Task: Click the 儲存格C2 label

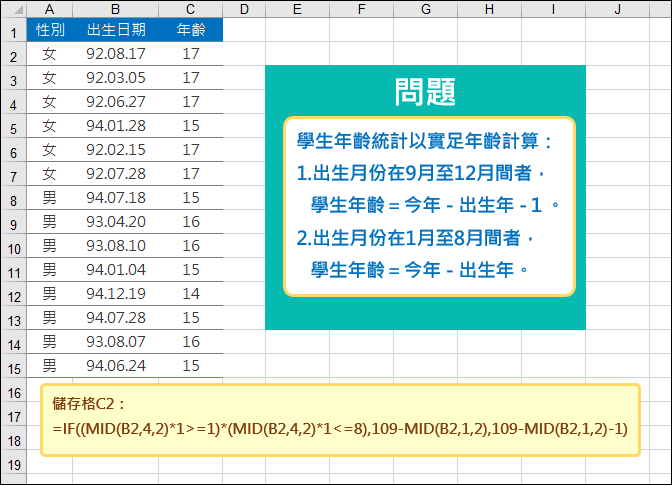Action: [88, 404]
